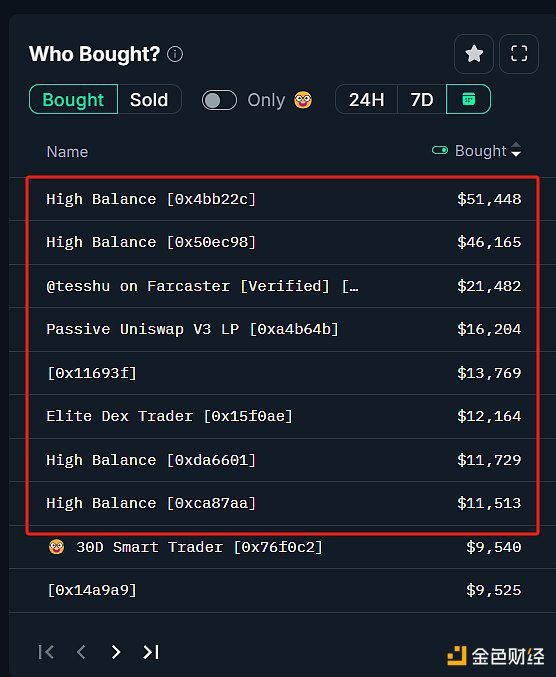556x677 pixels.
Task: Switch to the Sold tab
Action: point(149,99)
